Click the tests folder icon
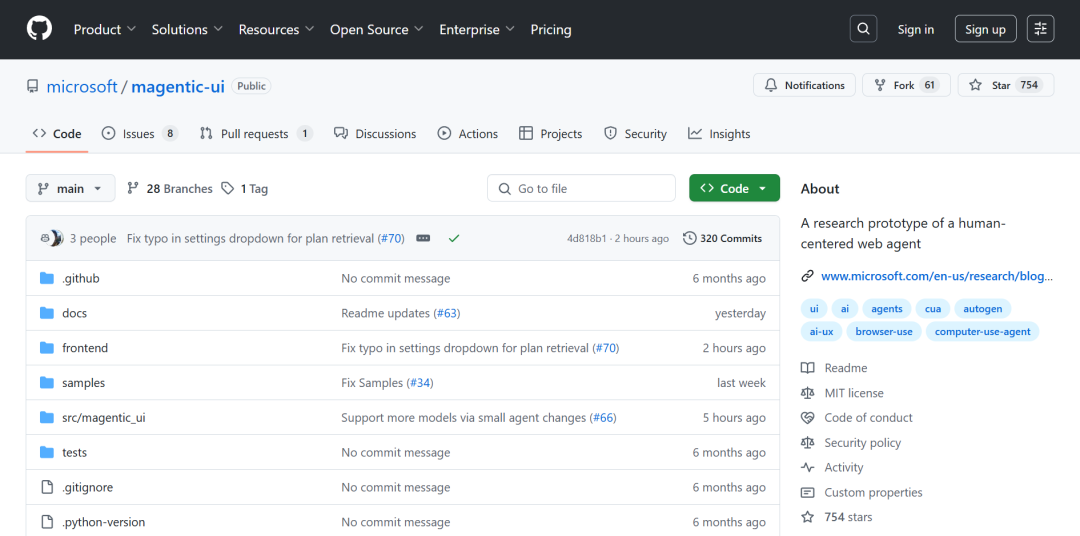This screenshot has width=1080, height=536. pos(47,452)
